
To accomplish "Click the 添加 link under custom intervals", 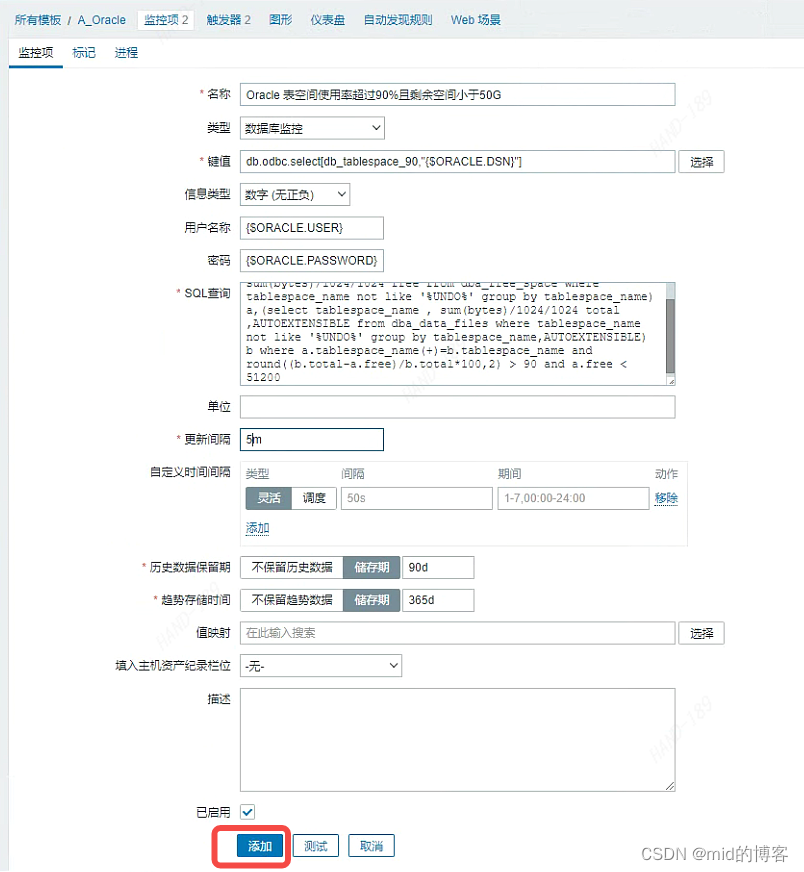I will [257, 528].
